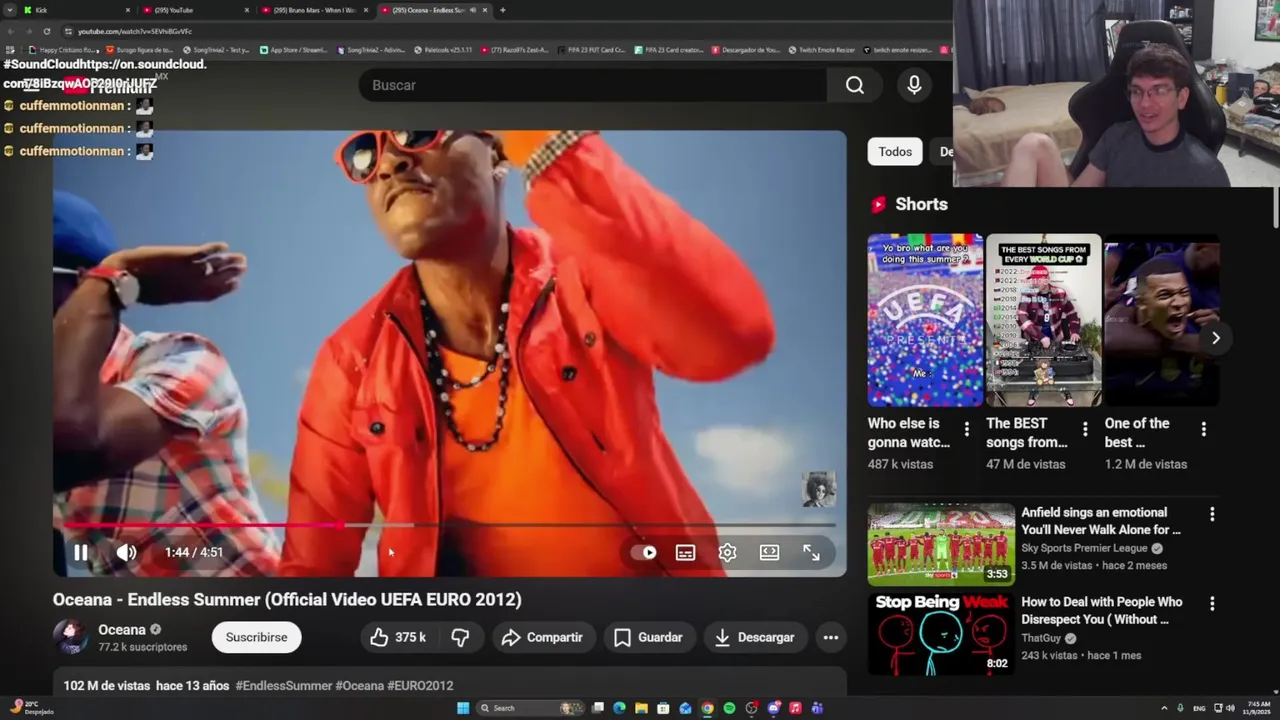Open the Oceana channel name link
The width and height of the screenshot is (1280, 720).
coord(122,630)
